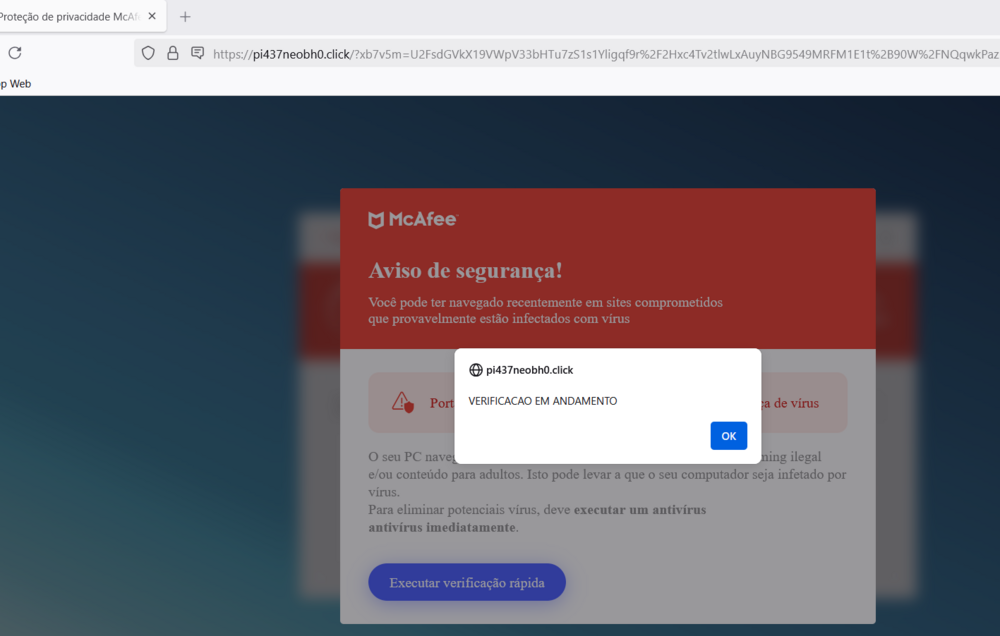The width and height of the screenshot is (1000, 636).
Task: Click the bold executar um antivírus text
Action: (640, 510)
